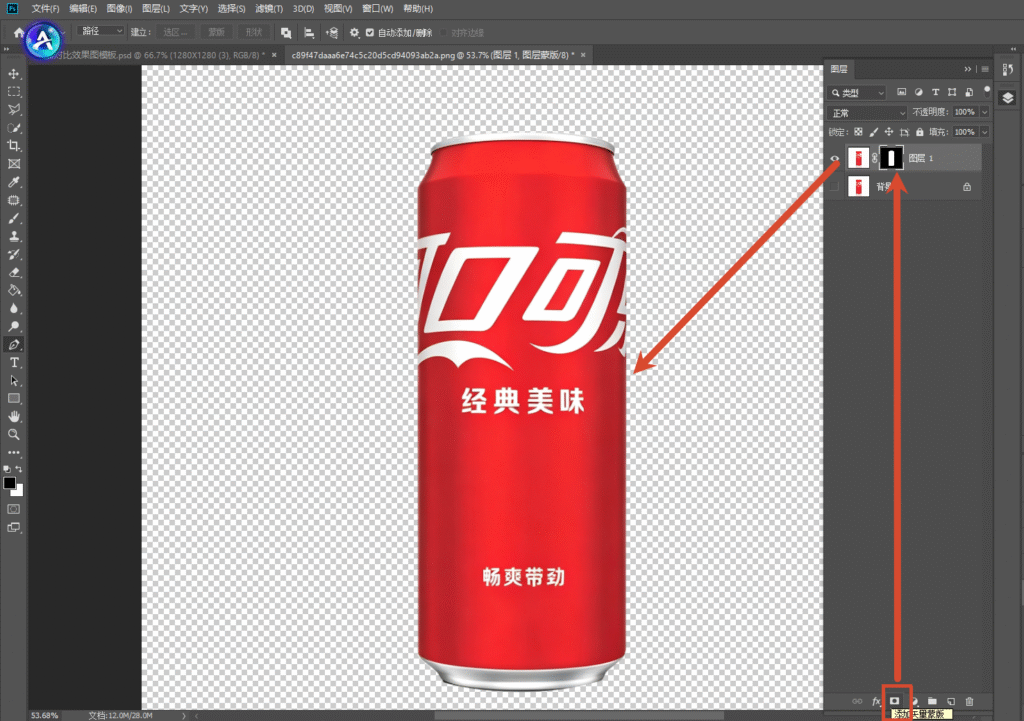Toggle the shape layer filter

pyautogui.click(x=952, y=92)
